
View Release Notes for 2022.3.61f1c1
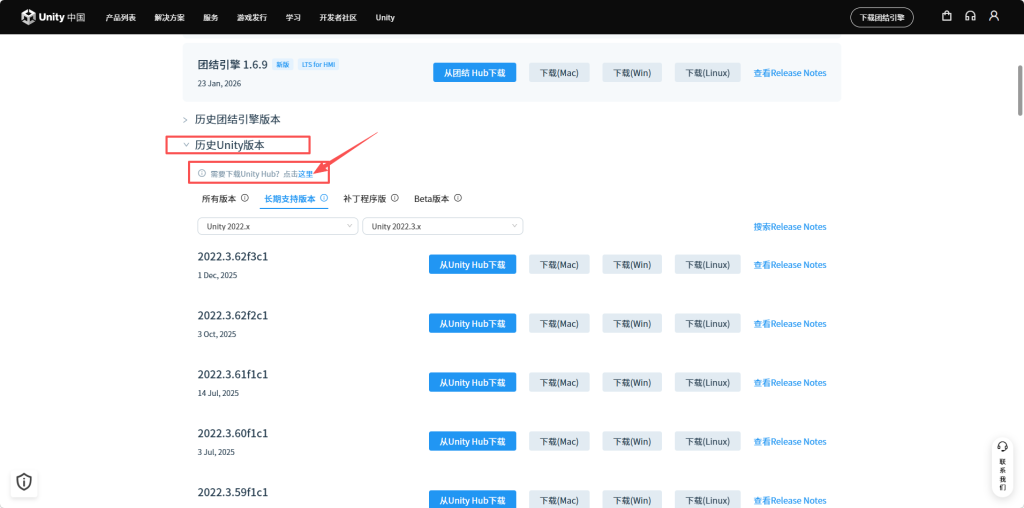pos(790,383)
